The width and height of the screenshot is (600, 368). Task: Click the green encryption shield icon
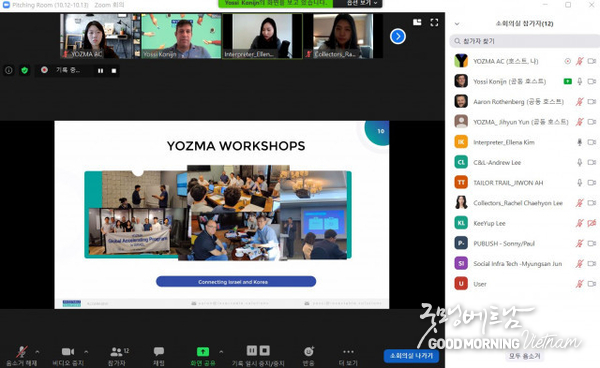[25, 70]
